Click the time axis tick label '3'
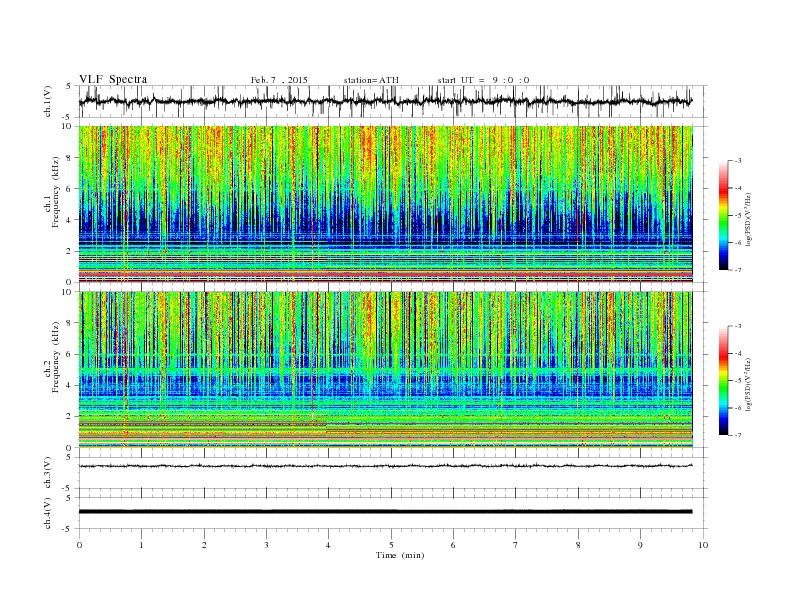 266,545
